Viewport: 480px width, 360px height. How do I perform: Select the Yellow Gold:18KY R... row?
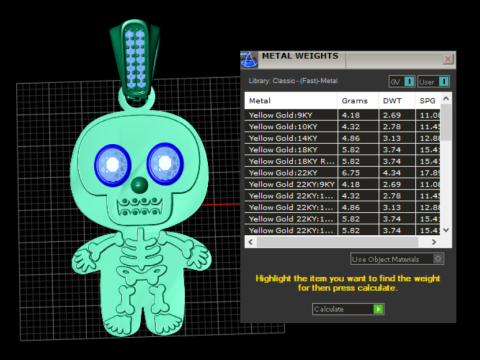342,161
